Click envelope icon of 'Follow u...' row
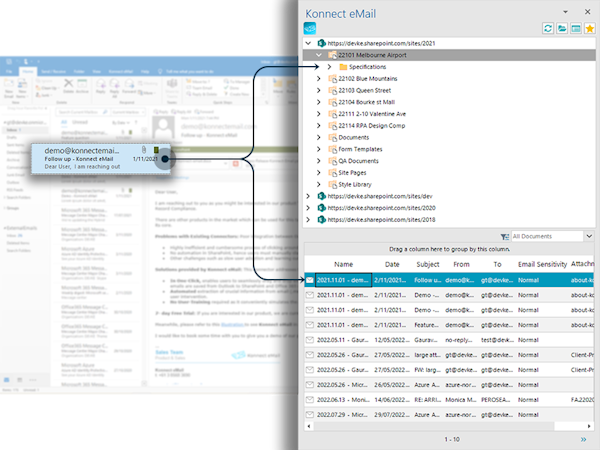The width and height of the screenshot is (600, 450). [310, 280]
